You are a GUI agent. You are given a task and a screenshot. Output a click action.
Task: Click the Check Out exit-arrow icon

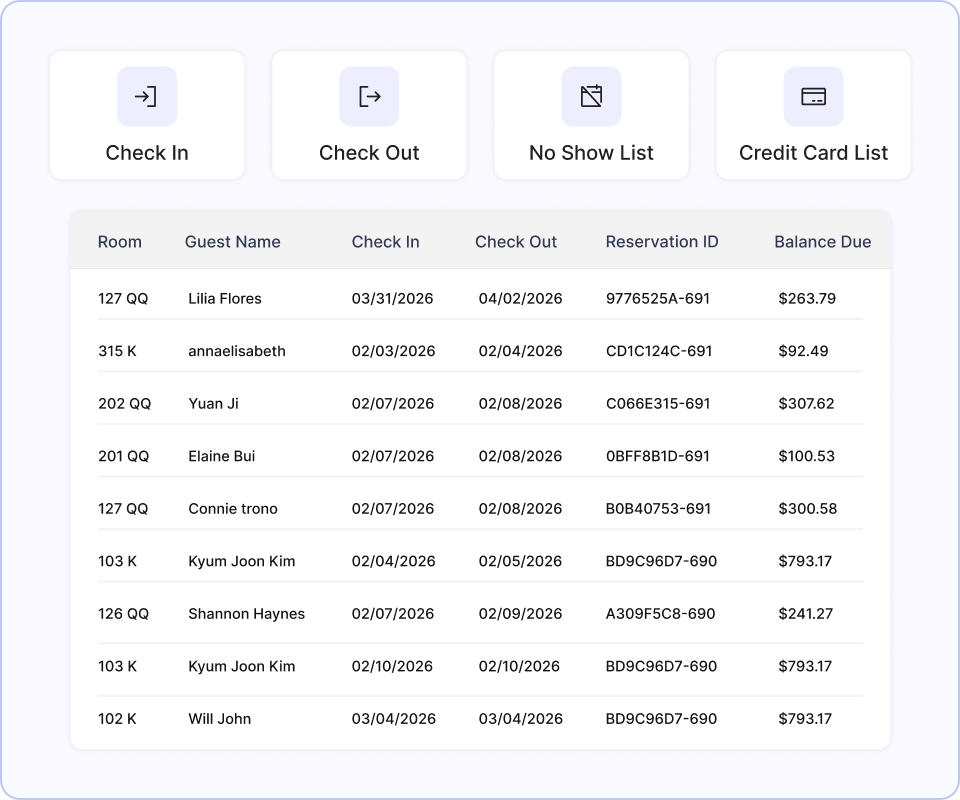coord(369,97)
